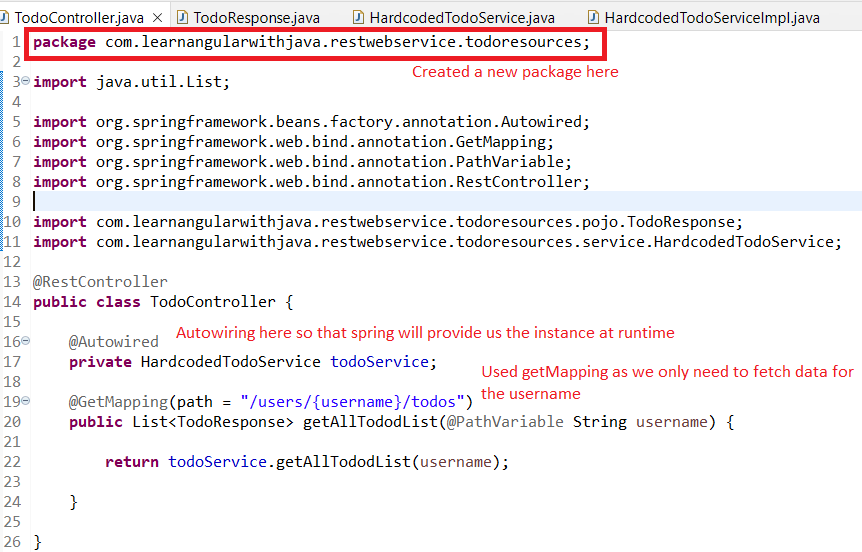Click 'List<TodoResponse>' return type on line 20
This screenshot has height=552, width=862.
pyautogui.click(x=213, y=422)
